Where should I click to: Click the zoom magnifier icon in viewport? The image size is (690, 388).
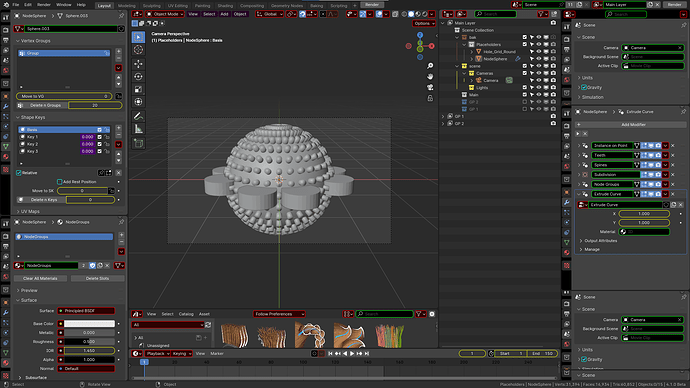[x=430, y=66]
